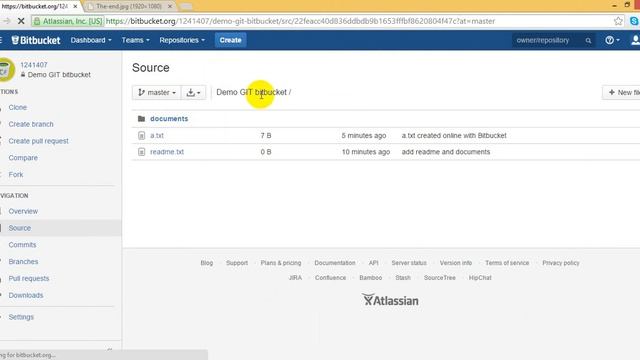Viewport: 640px width, 360px height.
Task: Expand the Dashboard menu
Action: (91, 40)
